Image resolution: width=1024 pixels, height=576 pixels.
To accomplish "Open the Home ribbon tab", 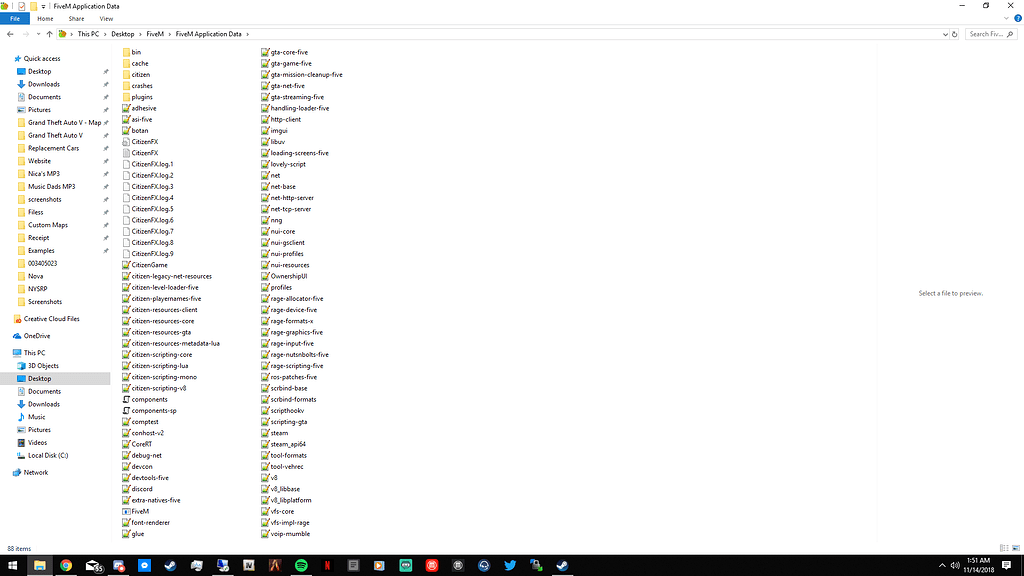I will pyautogui.click(x=45, y=18).
